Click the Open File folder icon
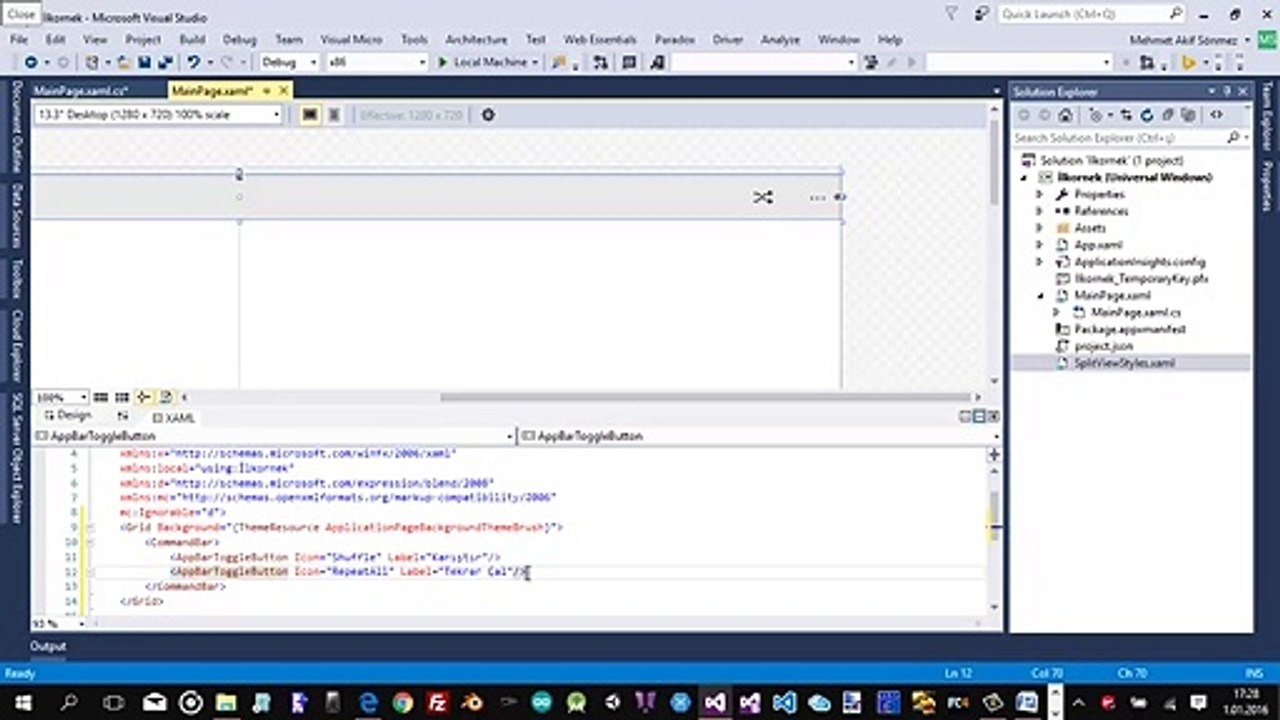Image resolution: width=1280 pixels, height=720 pixels. [125, 62]
